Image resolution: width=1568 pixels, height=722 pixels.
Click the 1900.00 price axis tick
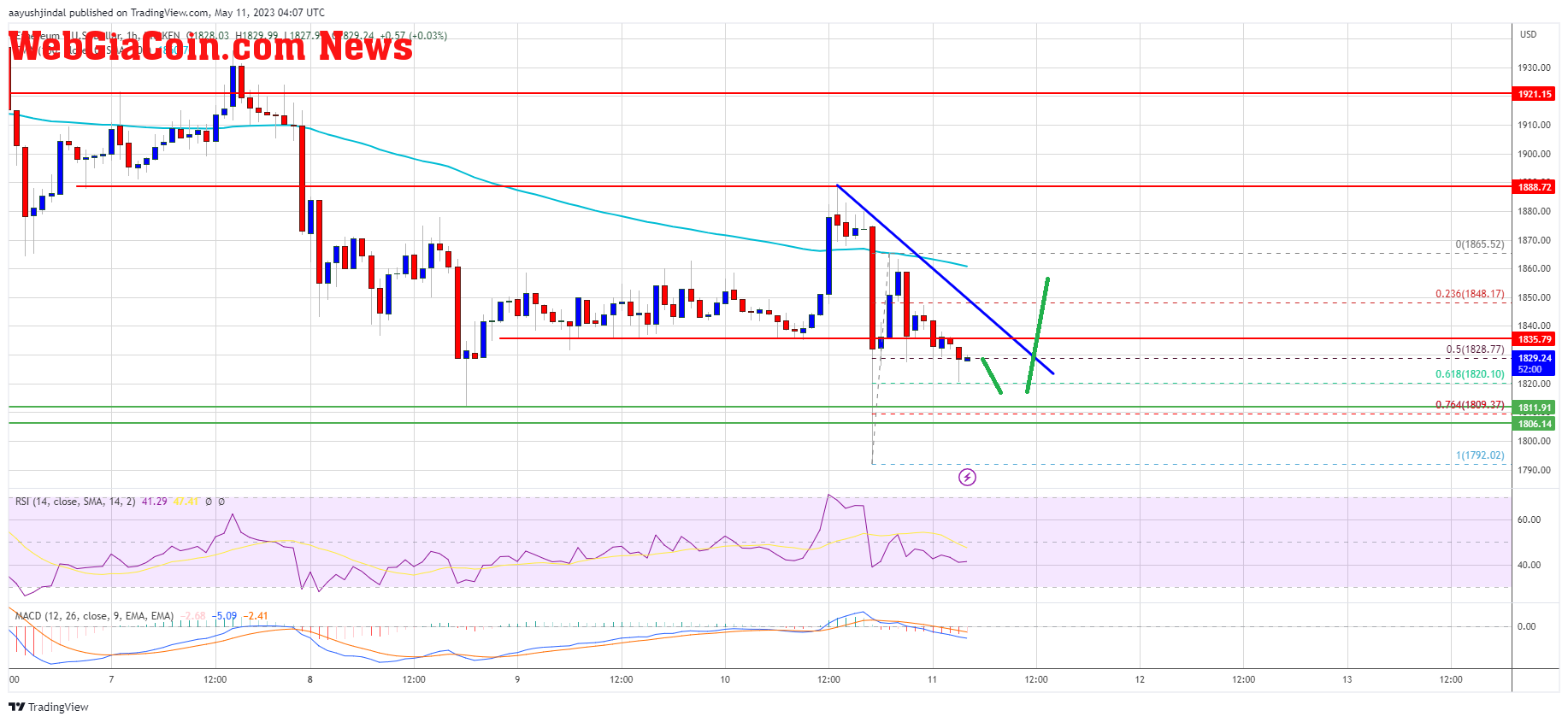coord(1534,154)
